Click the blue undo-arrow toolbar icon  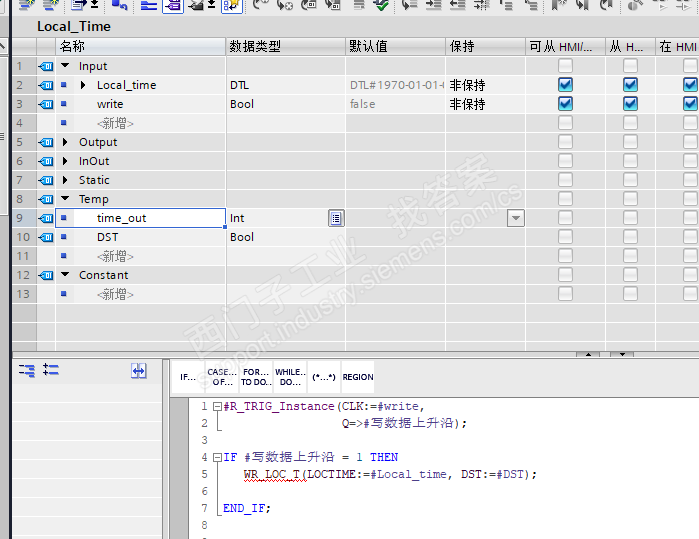(119, 5)
